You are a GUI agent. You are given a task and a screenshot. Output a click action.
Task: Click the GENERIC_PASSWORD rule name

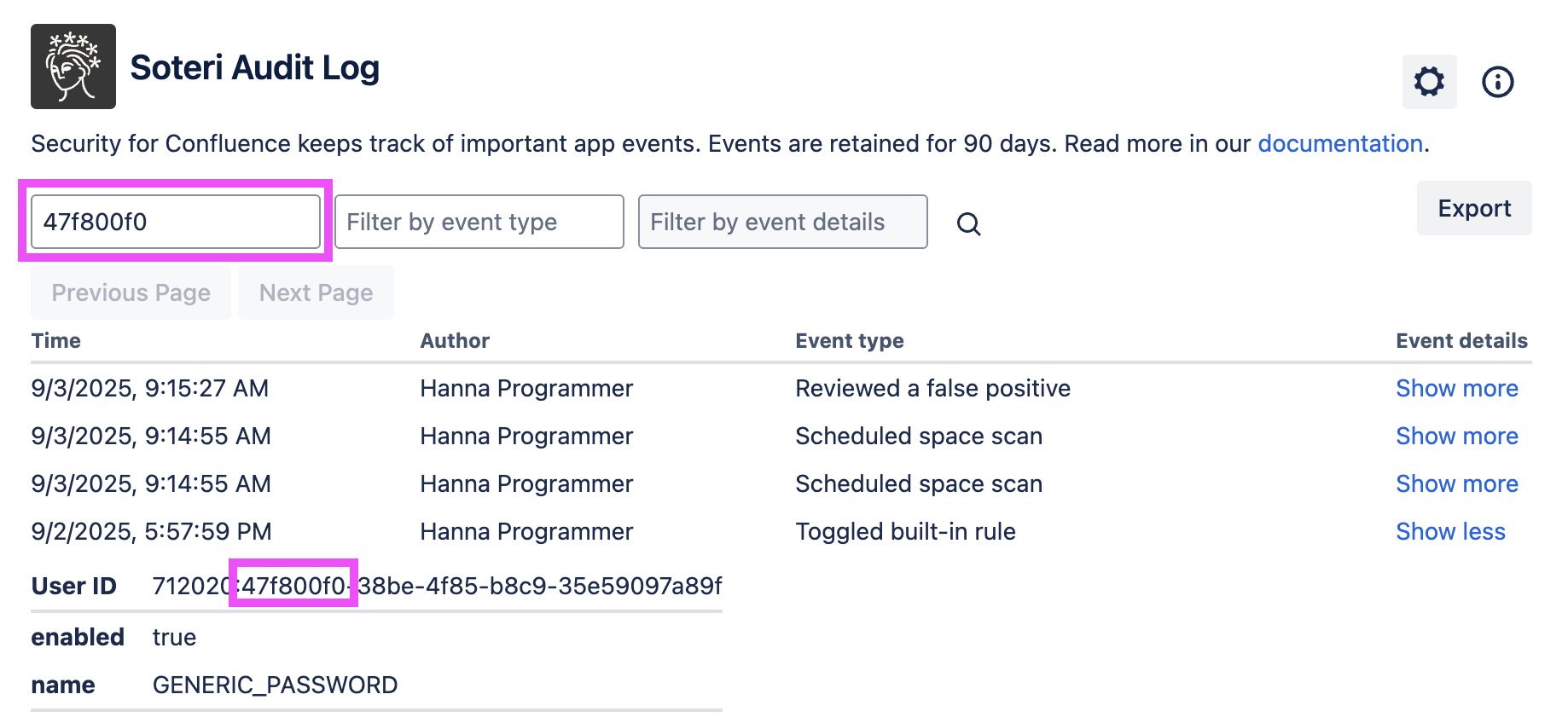275,685
